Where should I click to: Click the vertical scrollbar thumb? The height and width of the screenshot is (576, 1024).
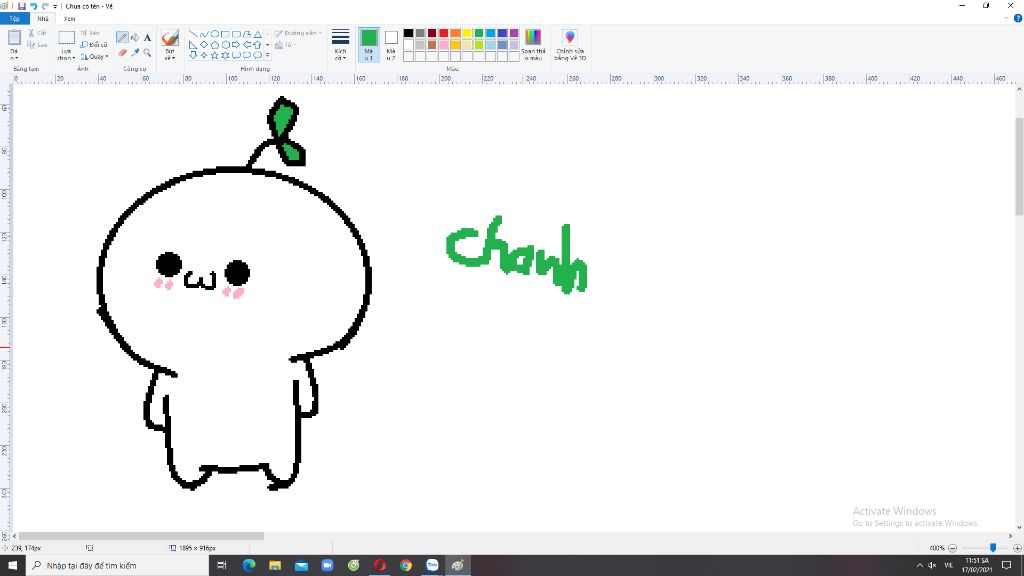click(1019, 166)
